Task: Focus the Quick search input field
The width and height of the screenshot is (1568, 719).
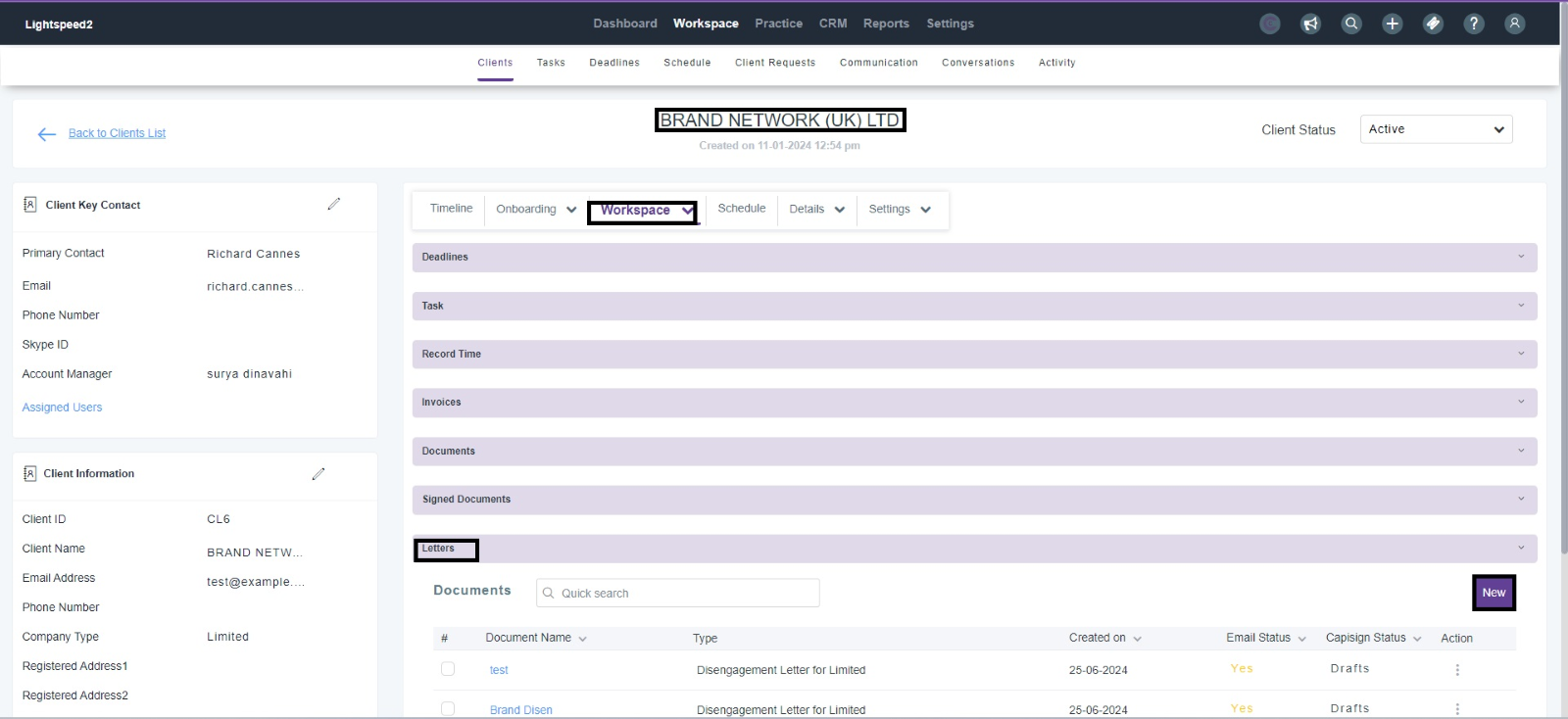Action: [x=678, y=593]
